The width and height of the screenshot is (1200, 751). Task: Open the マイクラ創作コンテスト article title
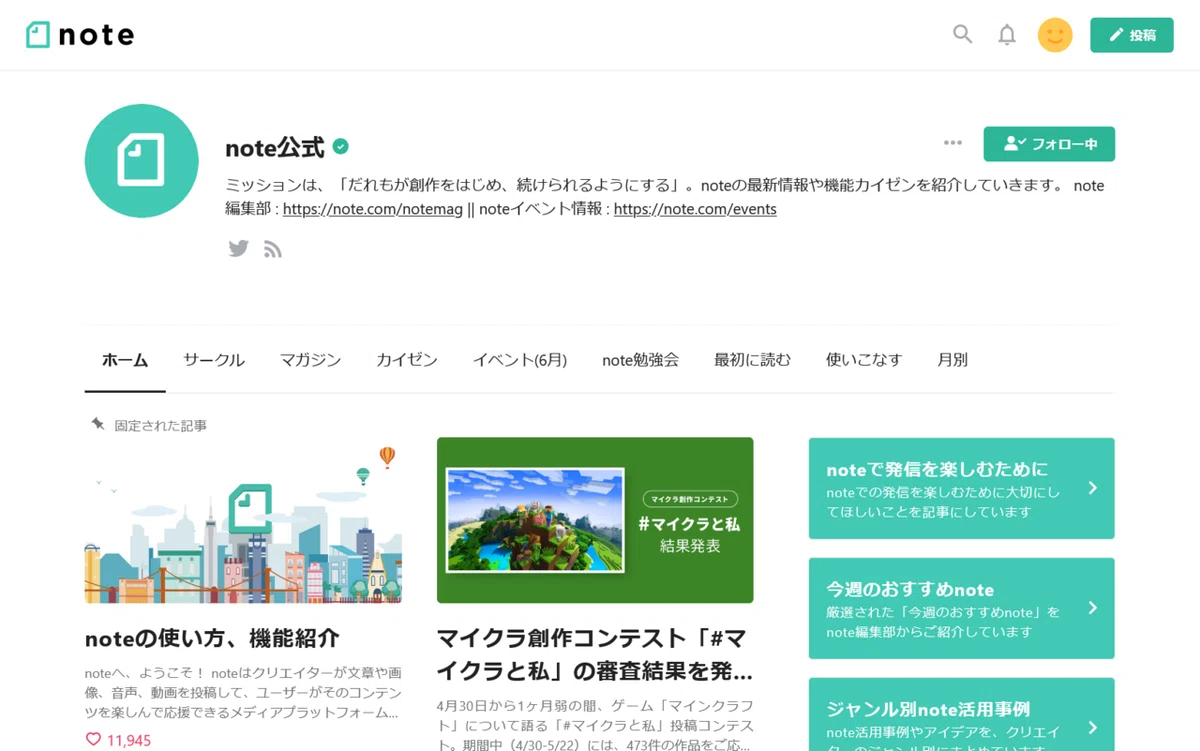coord(594,654)
